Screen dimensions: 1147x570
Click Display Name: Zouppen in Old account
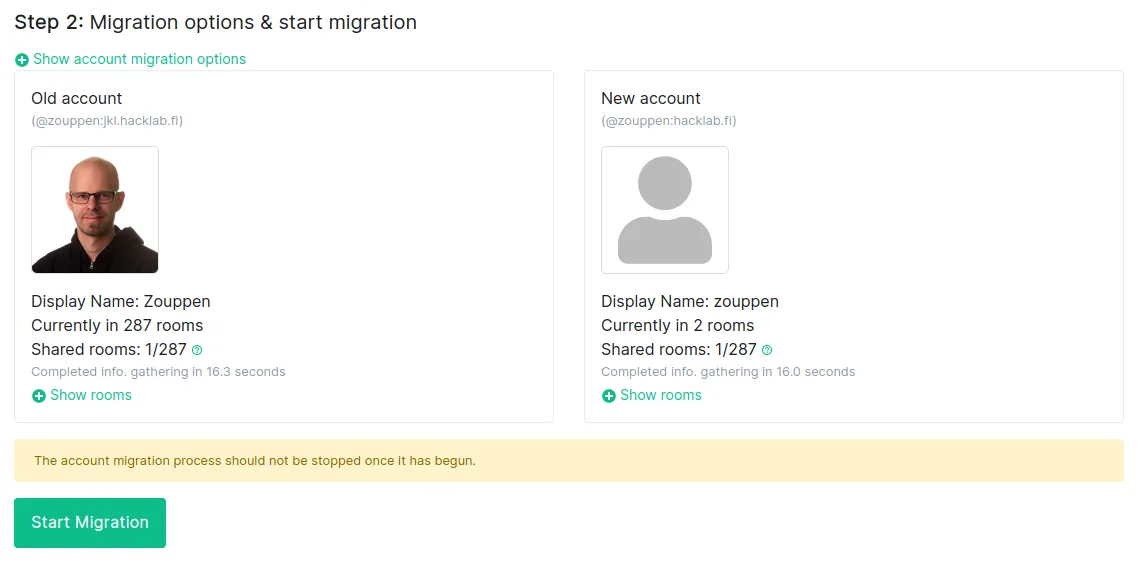tap(121, 301)
